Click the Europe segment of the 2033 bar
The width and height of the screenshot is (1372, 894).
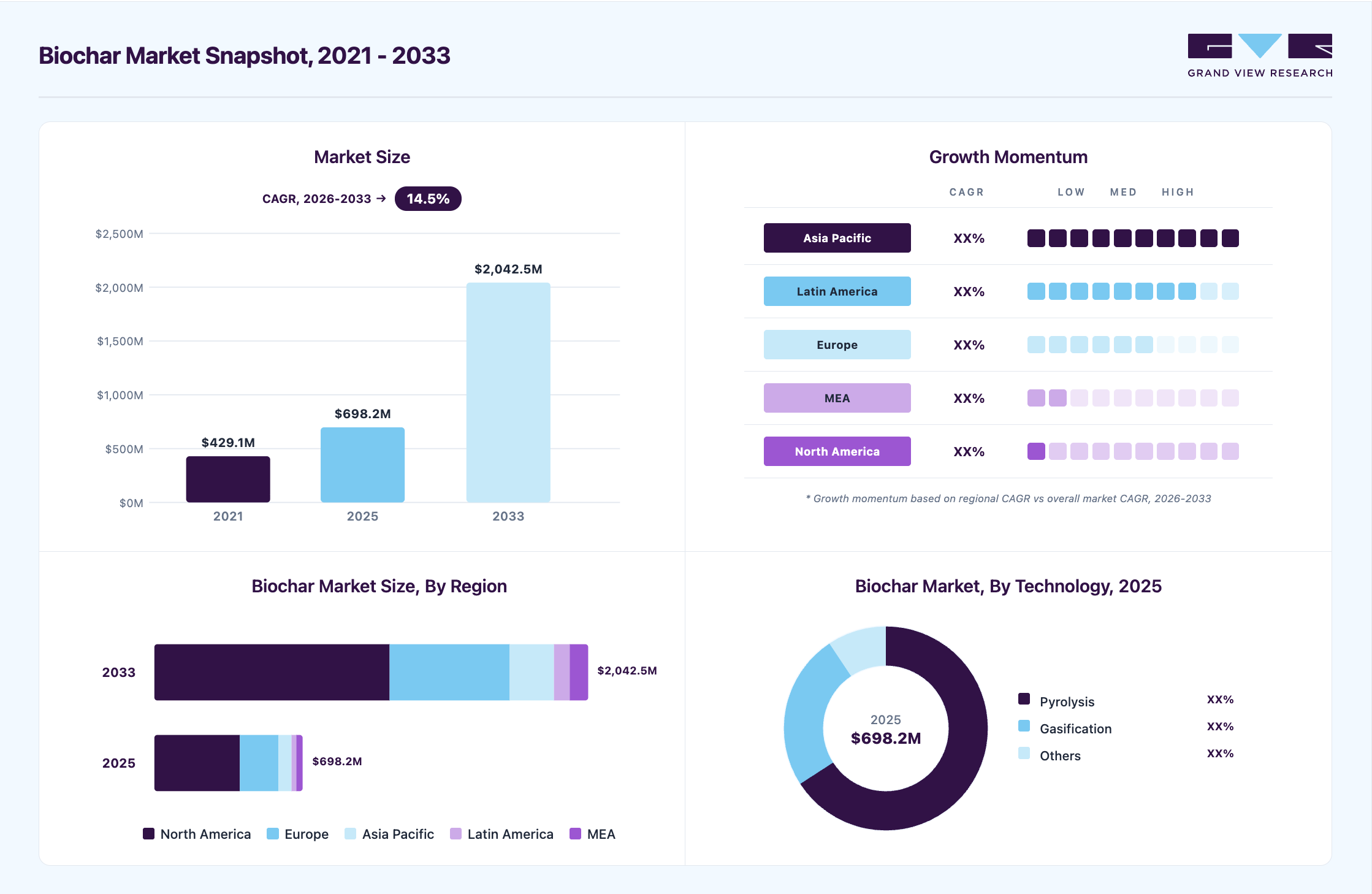(x=449, y=672)
